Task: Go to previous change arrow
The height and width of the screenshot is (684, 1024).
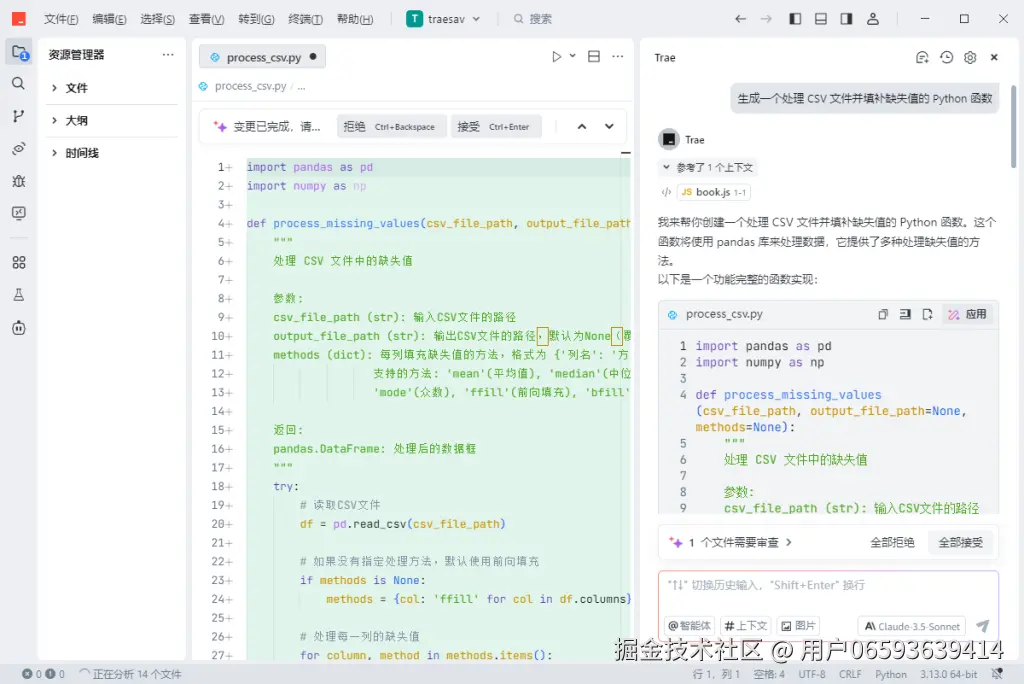Action: point(582,127)
